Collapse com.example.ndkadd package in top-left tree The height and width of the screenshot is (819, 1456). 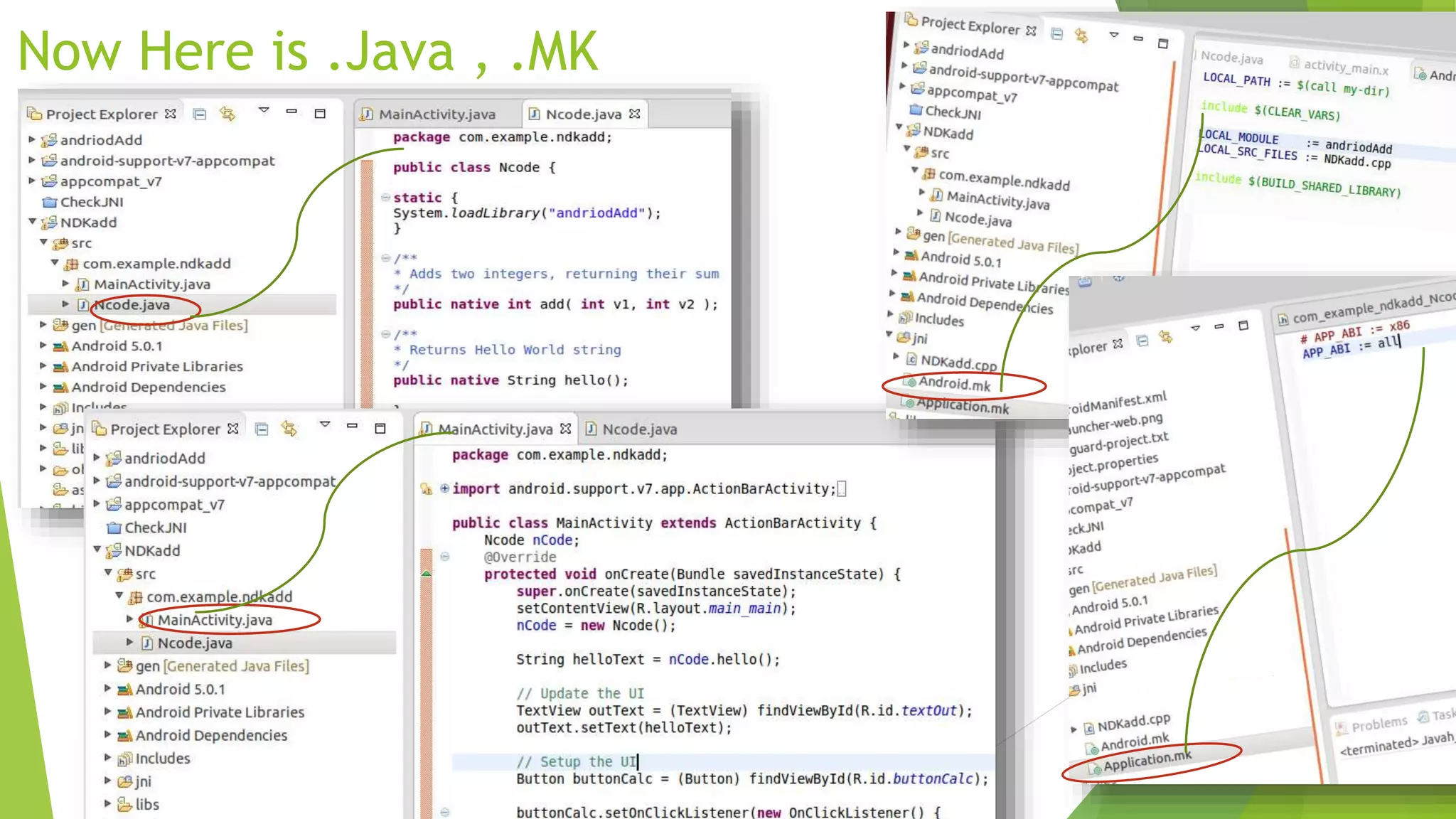[x=55, y=263]
